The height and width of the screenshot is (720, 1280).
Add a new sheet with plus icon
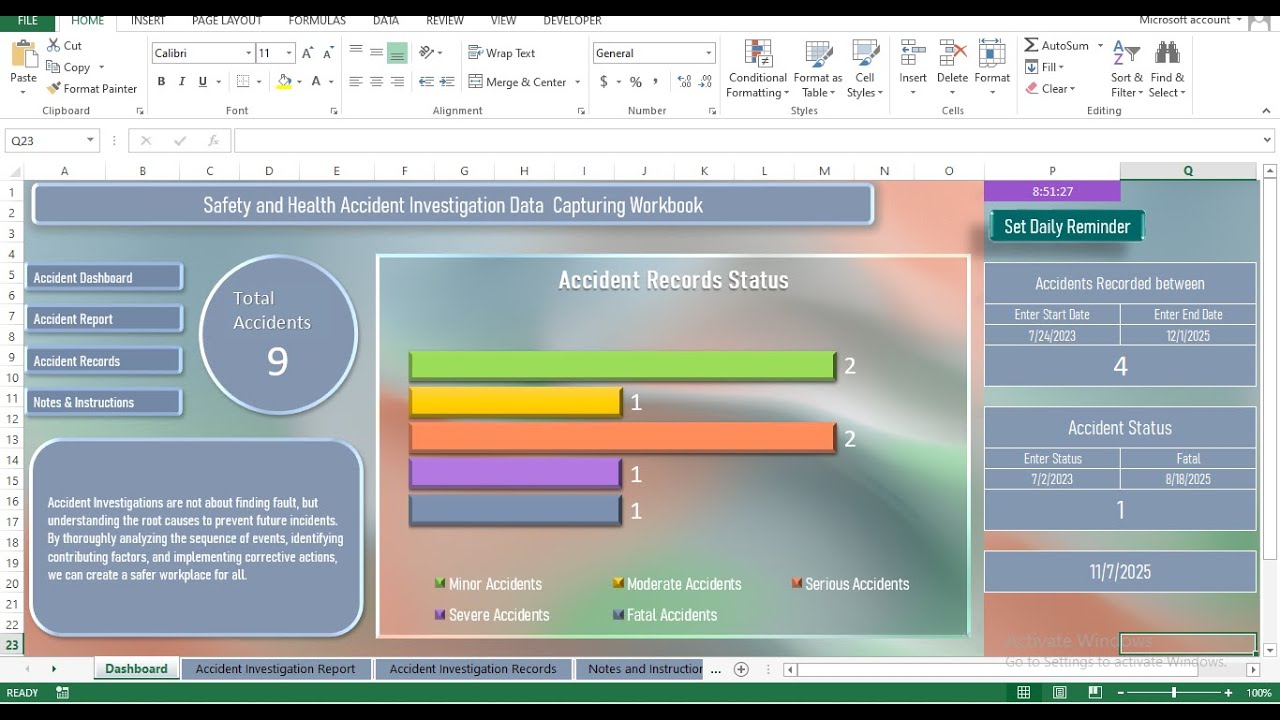[x=741, y=669]
